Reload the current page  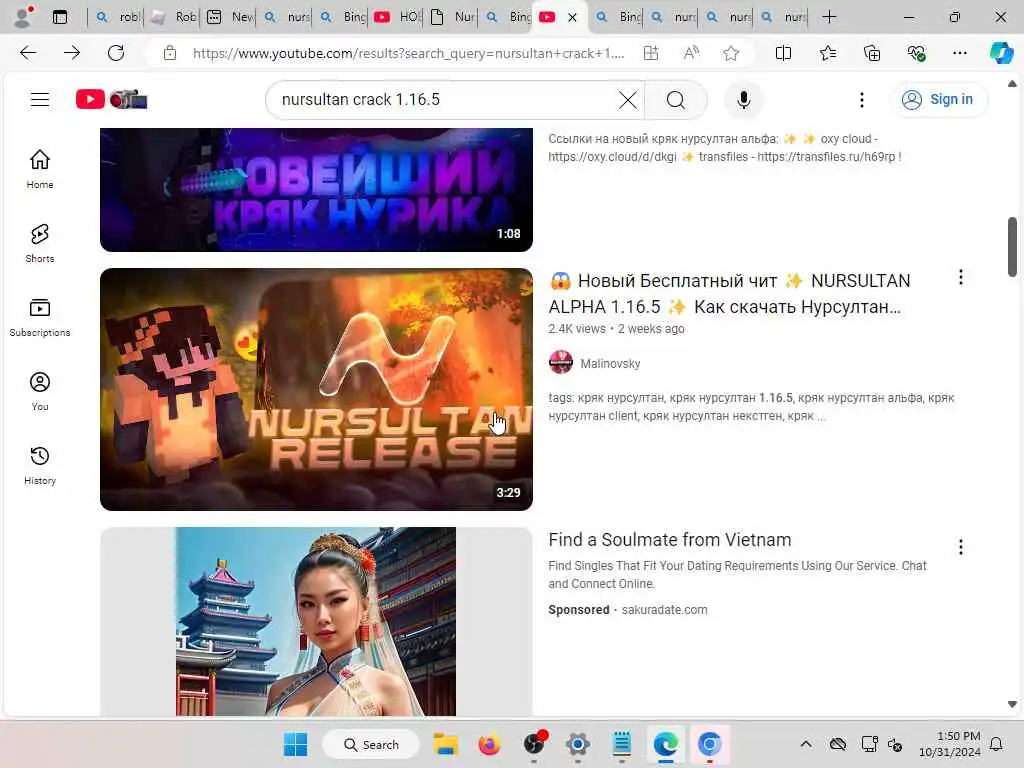[x=116, y=53]
